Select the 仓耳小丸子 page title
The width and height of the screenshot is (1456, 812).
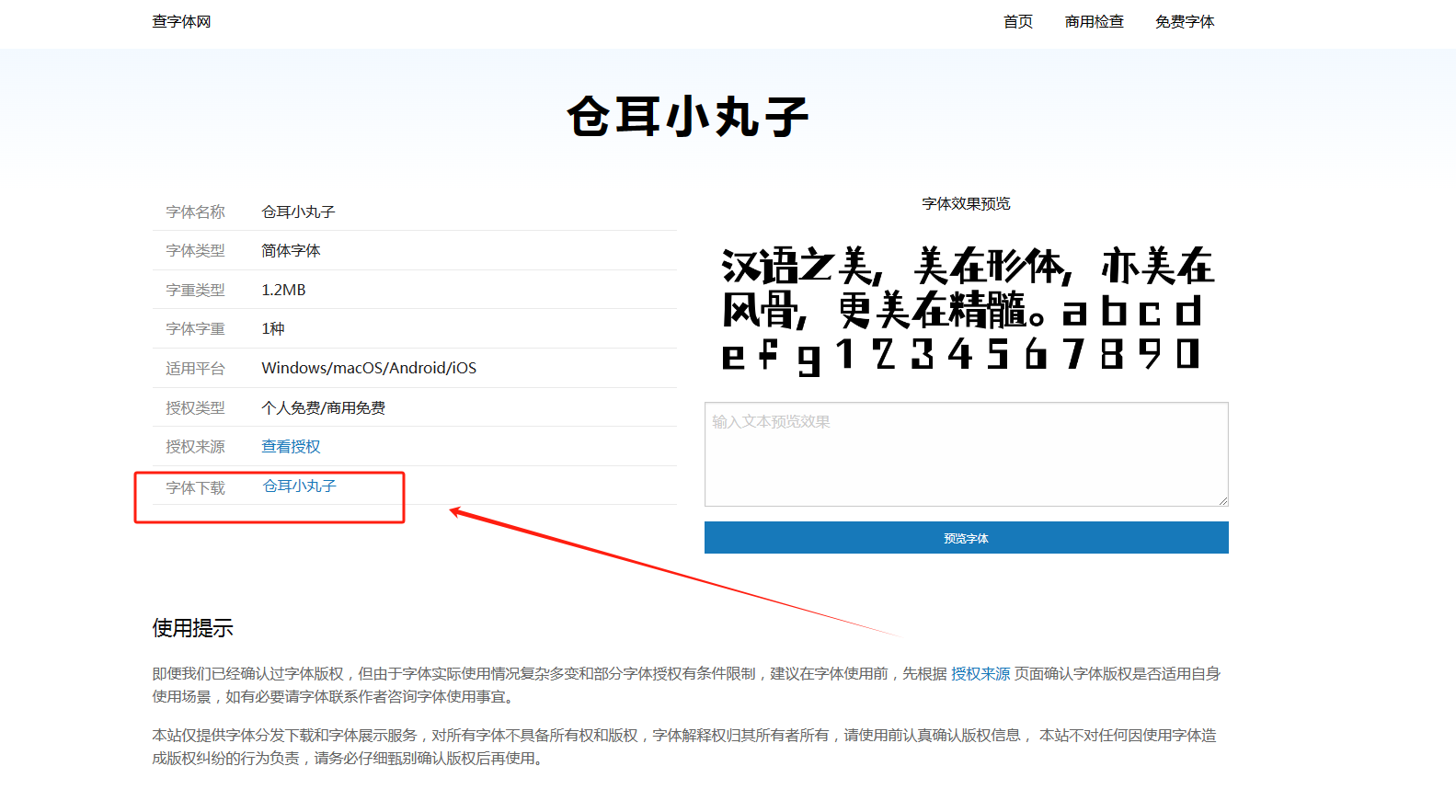click(x=688, y=117)
